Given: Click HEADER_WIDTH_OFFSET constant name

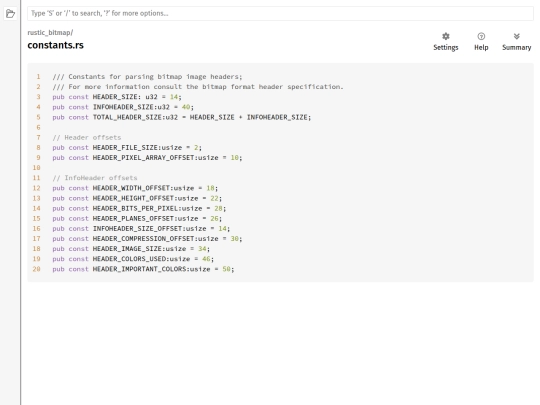Looking at the screenshot, I should 131,188.
